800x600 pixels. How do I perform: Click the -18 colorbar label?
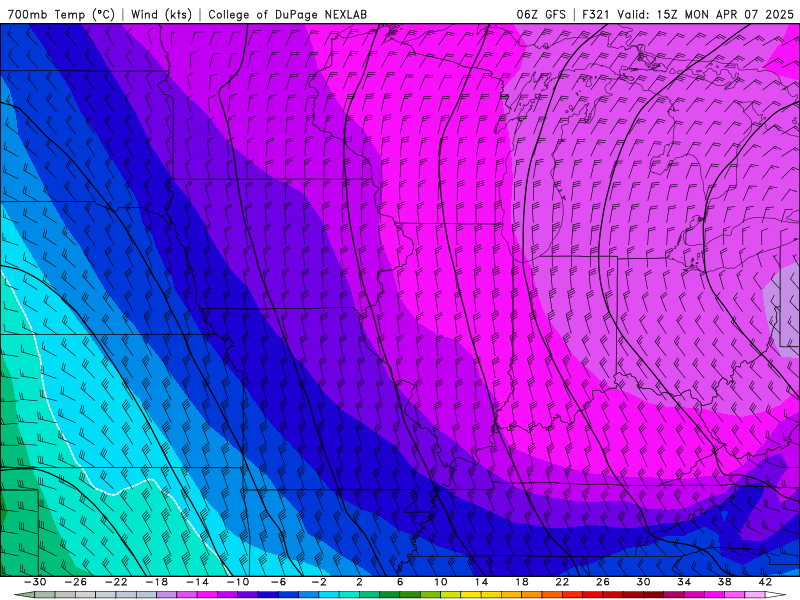(x=157, y=582)
